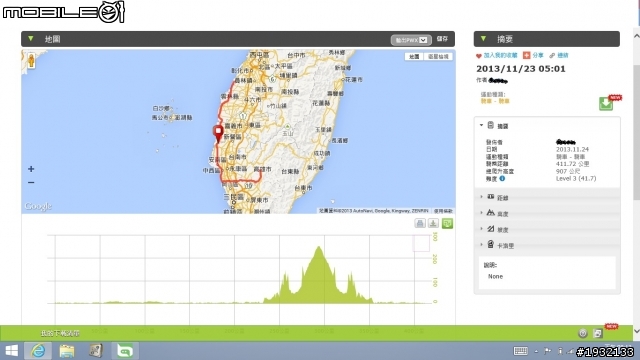Expand the 卡路里 section
Viewport: 640px width, 360px height.
(547, 245)
